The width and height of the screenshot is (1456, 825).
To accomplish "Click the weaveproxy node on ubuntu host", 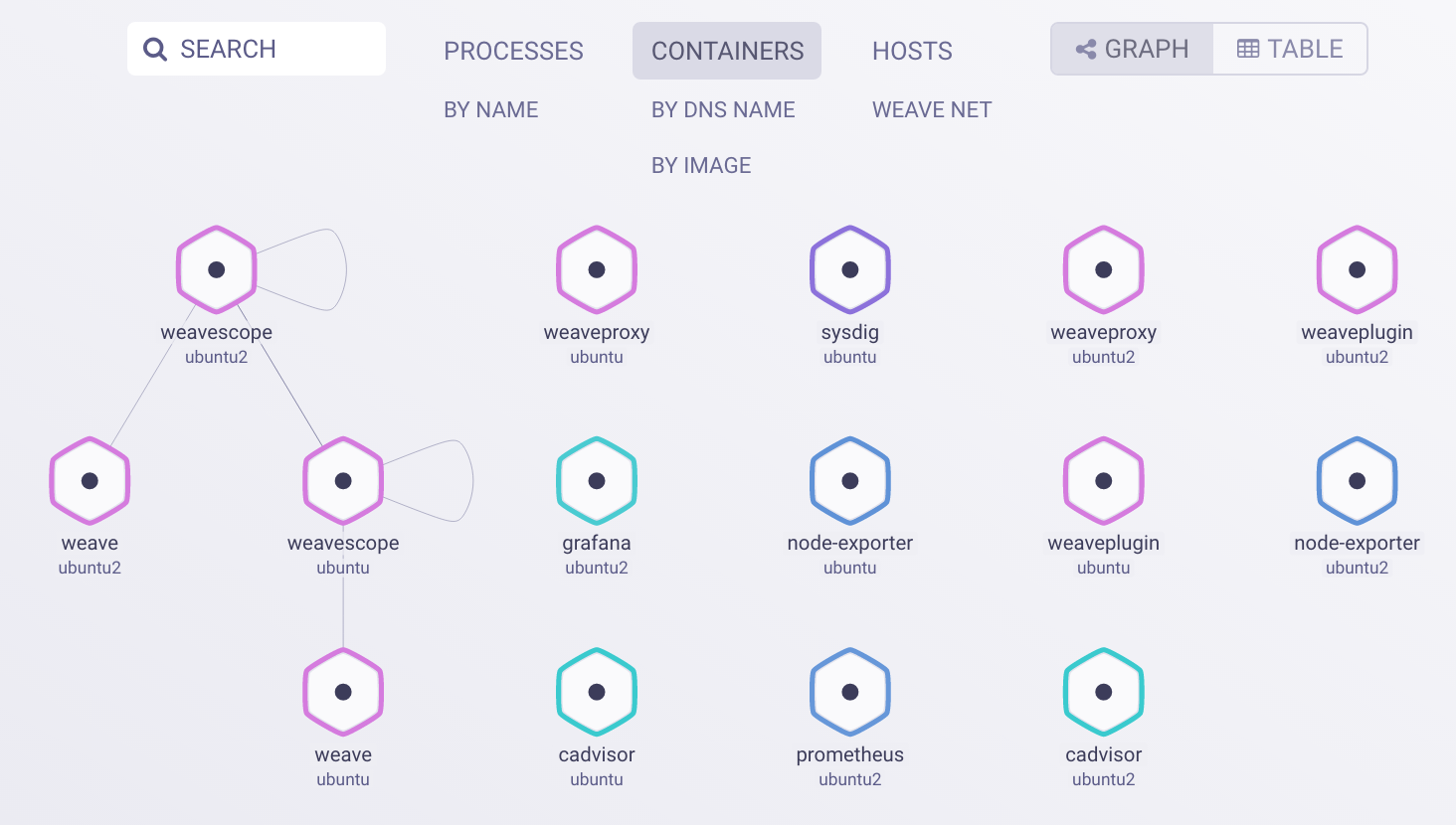I will coord(596,269).
